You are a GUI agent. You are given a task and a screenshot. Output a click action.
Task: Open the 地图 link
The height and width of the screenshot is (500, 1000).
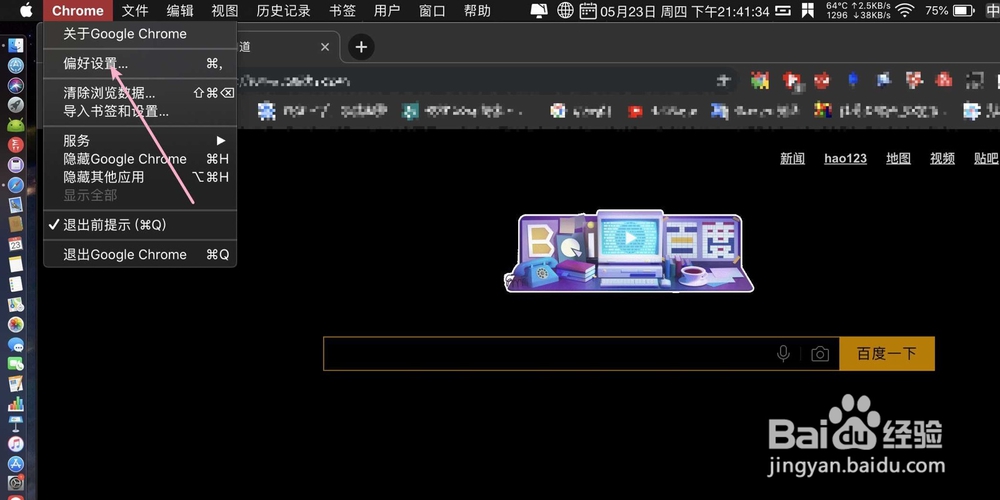pyautogui.click(x=898, y=158)
